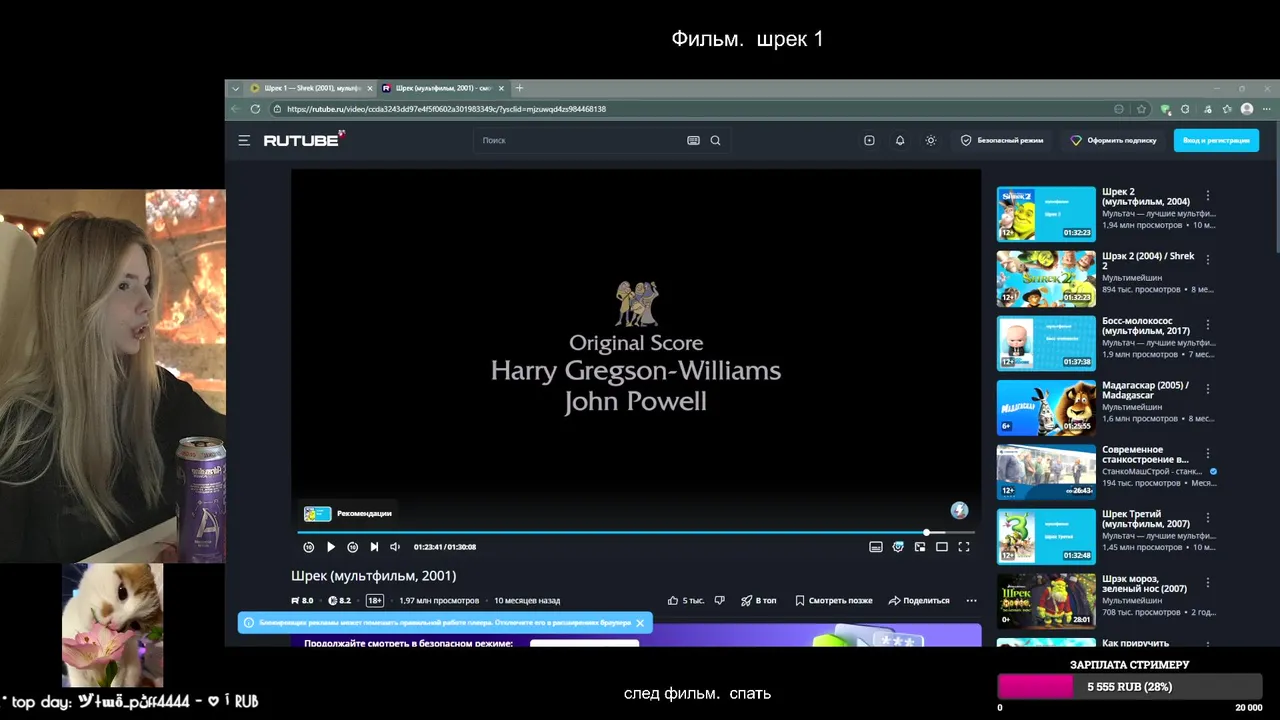The width and height of the screenshot is (1280, 720).
Task: Bookmark this page with the star
Action: coord(1141,109)
